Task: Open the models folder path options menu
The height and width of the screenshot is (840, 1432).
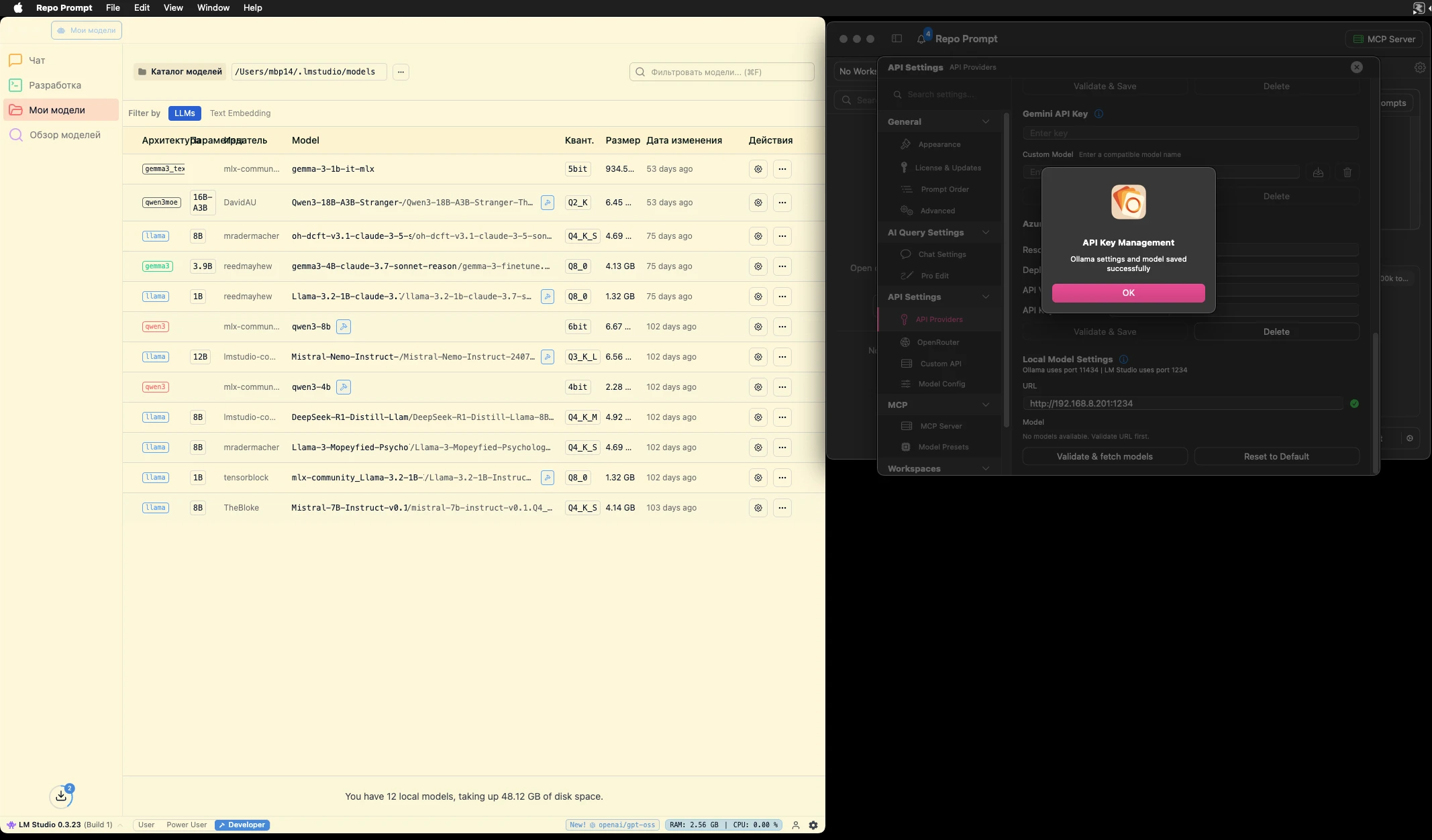Action: pyautogui.click(x=401, y=72)
